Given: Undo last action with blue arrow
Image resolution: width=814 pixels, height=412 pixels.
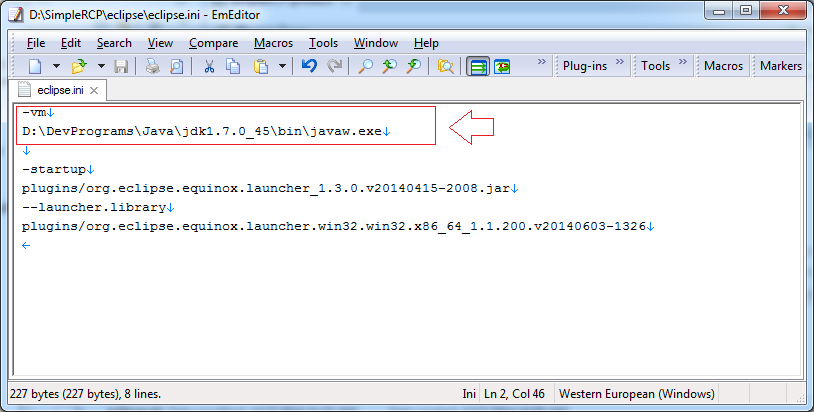Looking at the screenshot, I should (309, 66).
